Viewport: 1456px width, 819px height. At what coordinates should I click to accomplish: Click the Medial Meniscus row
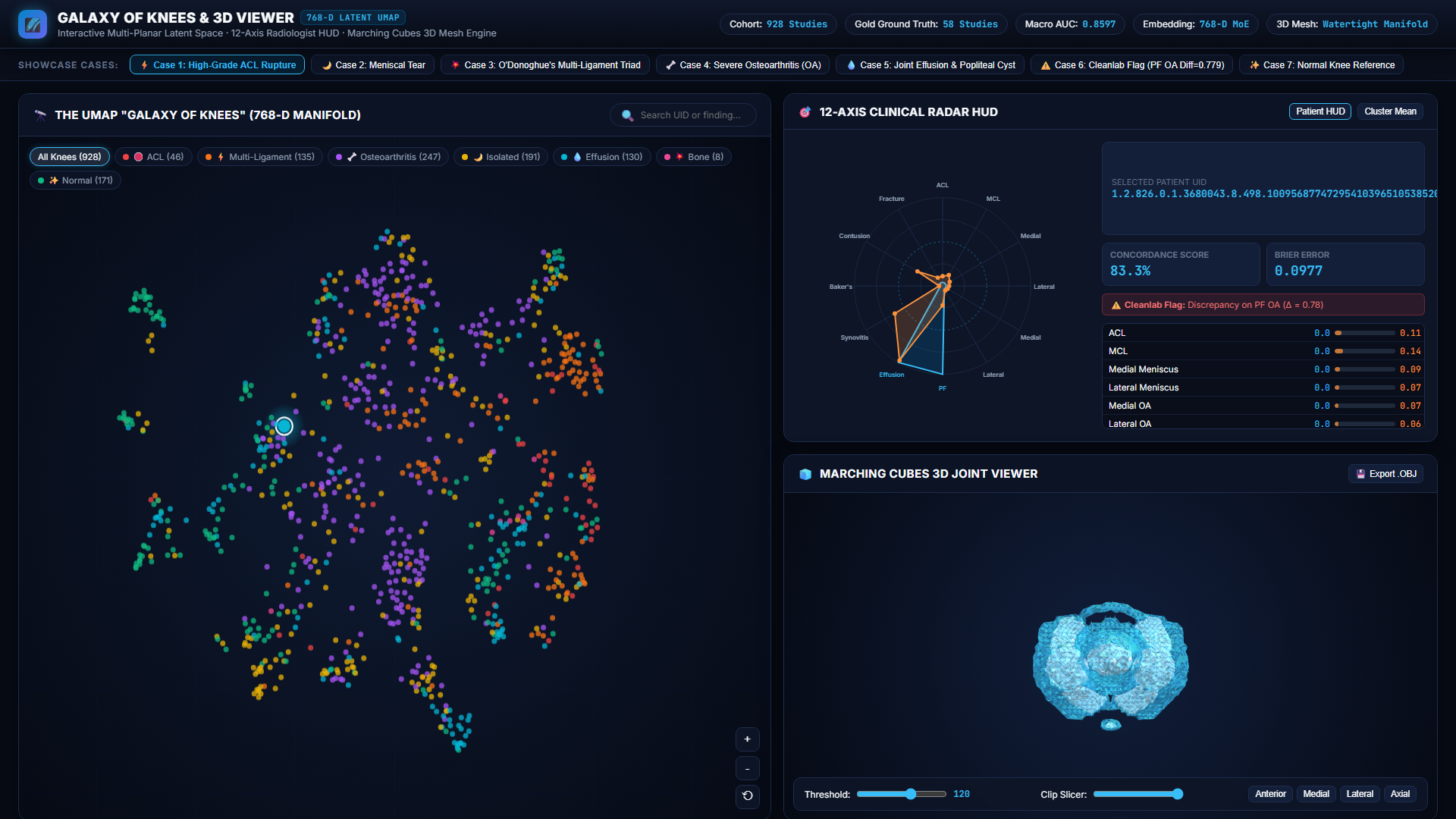pyautogui.click(x=1263, y=369)
